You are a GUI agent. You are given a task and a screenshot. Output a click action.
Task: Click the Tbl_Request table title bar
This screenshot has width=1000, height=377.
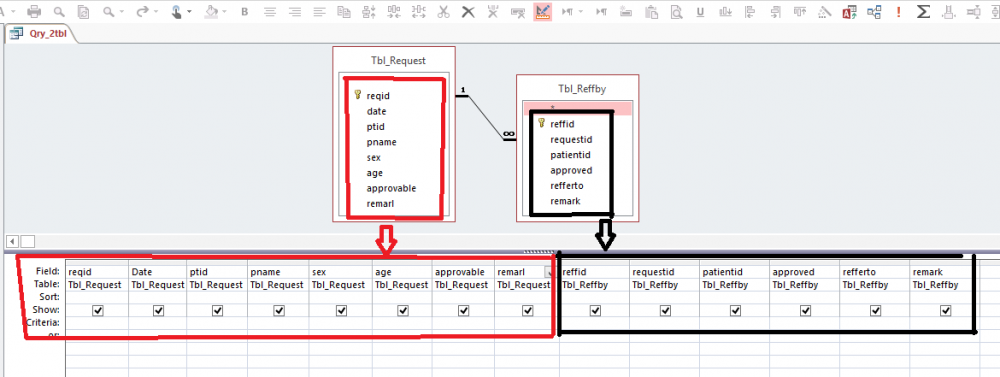click(393, 61)
